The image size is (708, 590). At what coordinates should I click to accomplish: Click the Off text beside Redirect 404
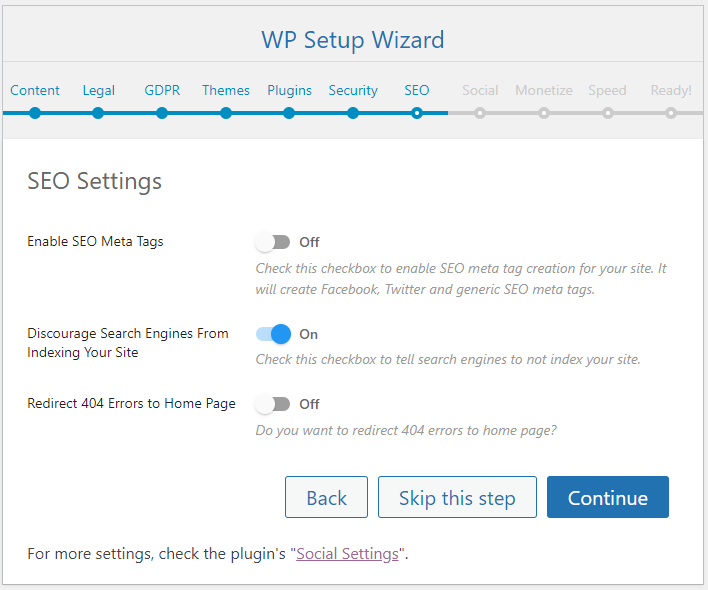[x=309, y=404]
